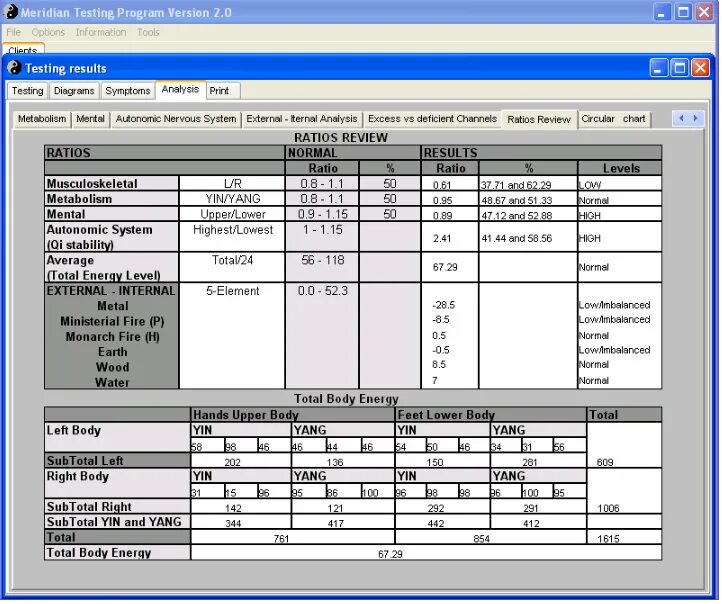Click the Ministerial Fire (P) label
Image resolution: width=722 pixels, height=604 pixels.
112,321
